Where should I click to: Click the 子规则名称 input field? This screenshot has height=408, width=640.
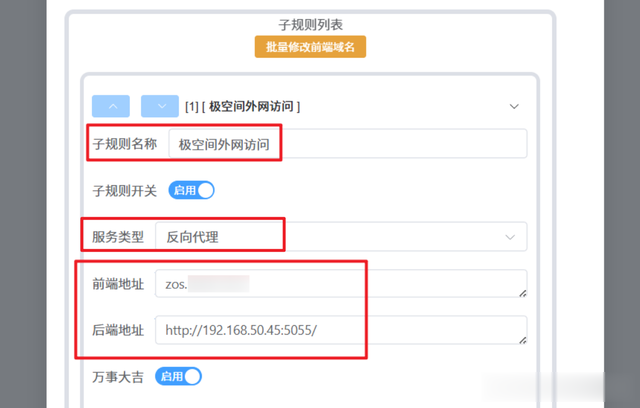pos(348,144)
